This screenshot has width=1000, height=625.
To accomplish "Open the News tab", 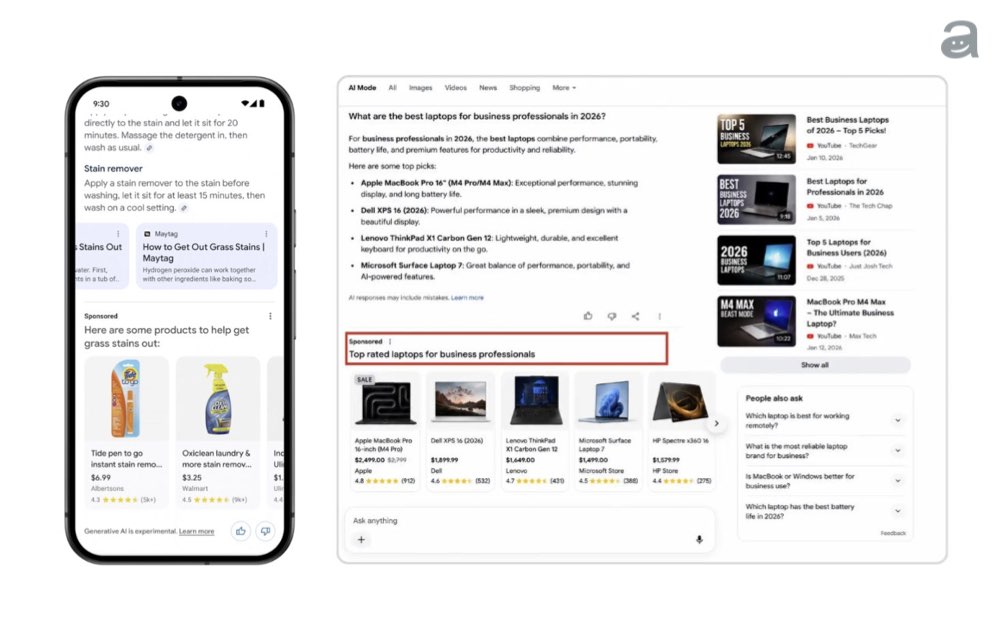I will coord(488,88).
